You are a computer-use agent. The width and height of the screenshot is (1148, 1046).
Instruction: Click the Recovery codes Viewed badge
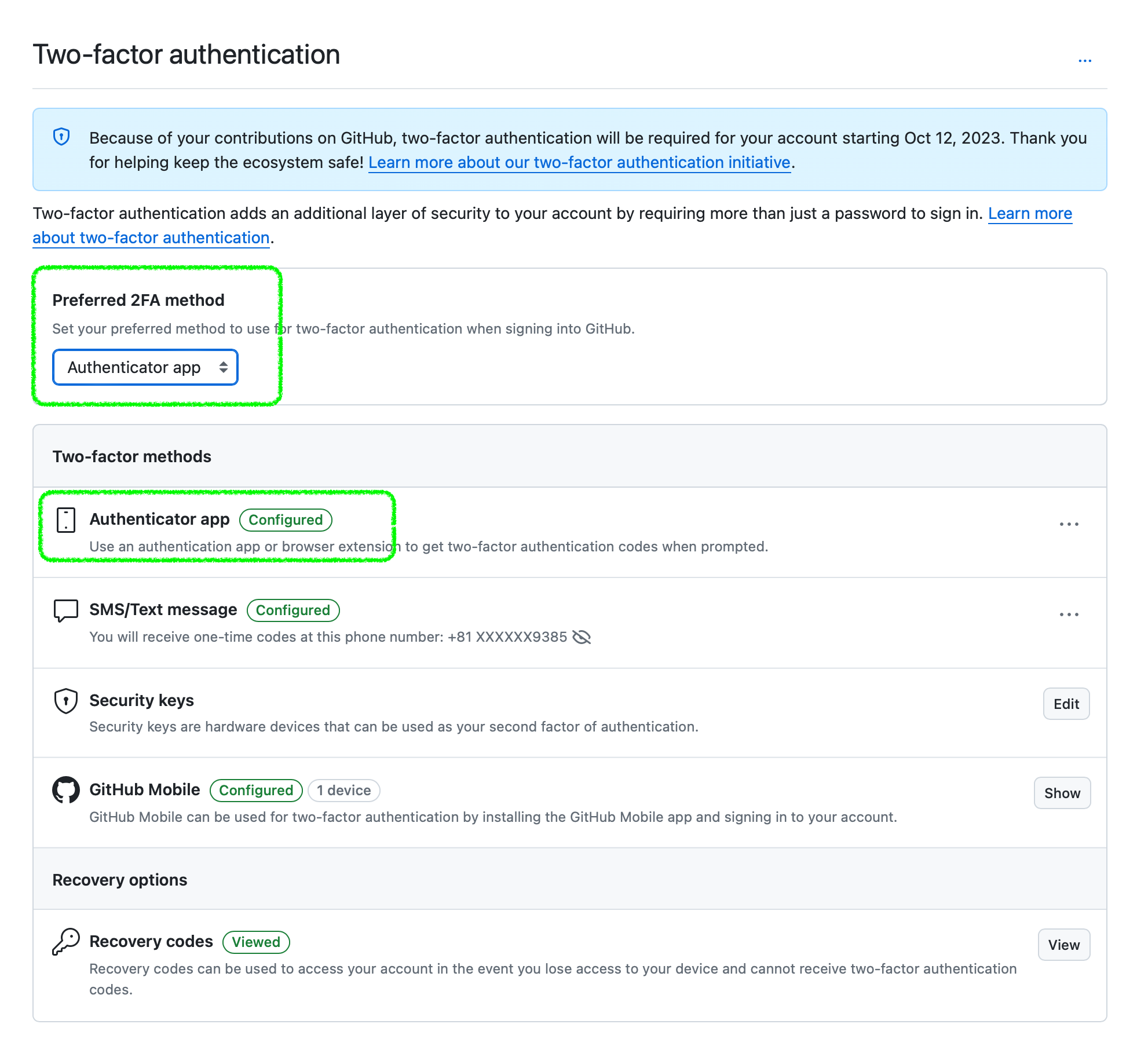(x=256, y=942)
